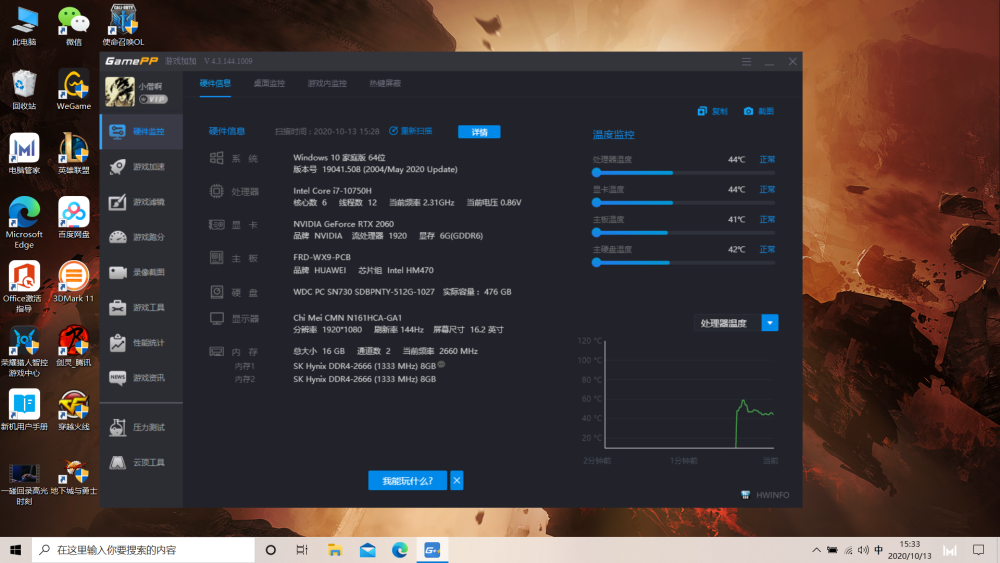Click the volume icon in system tray
1000x563 pixels.
coord(863,550)
